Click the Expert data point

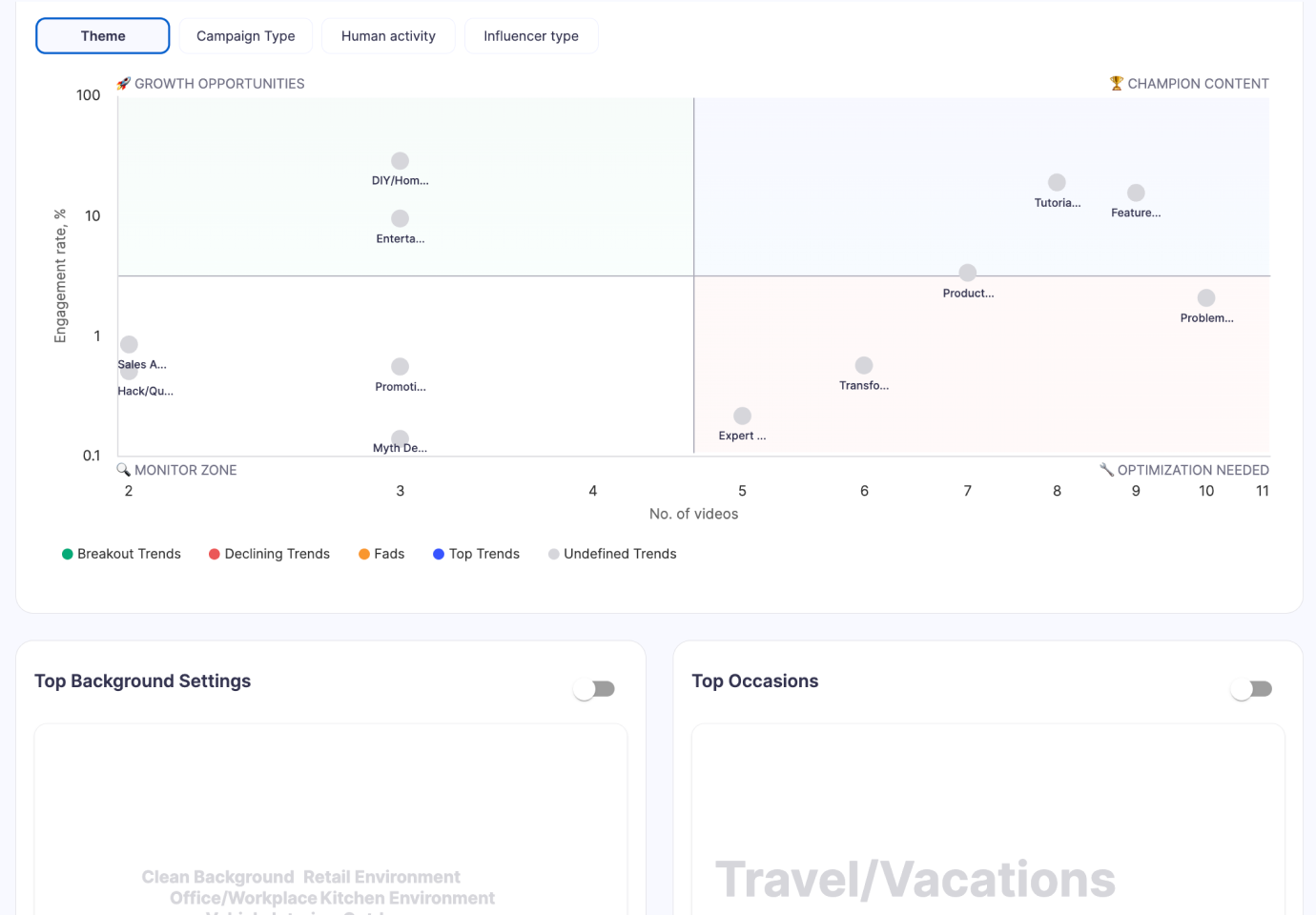[x=742, y=416]
